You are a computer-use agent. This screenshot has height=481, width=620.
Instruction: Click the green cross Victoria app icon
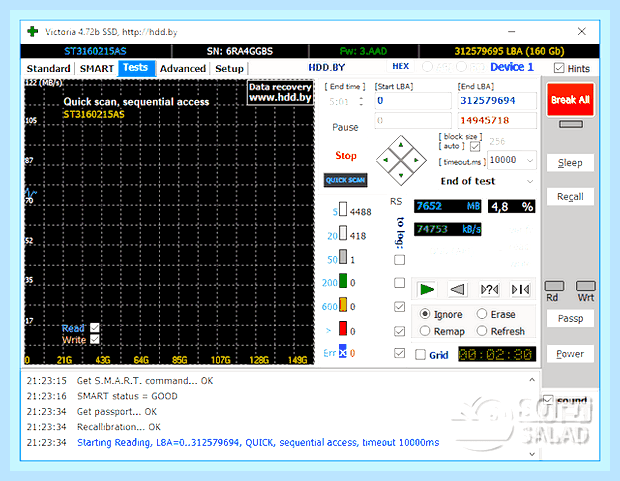click(x=33, y=31)
